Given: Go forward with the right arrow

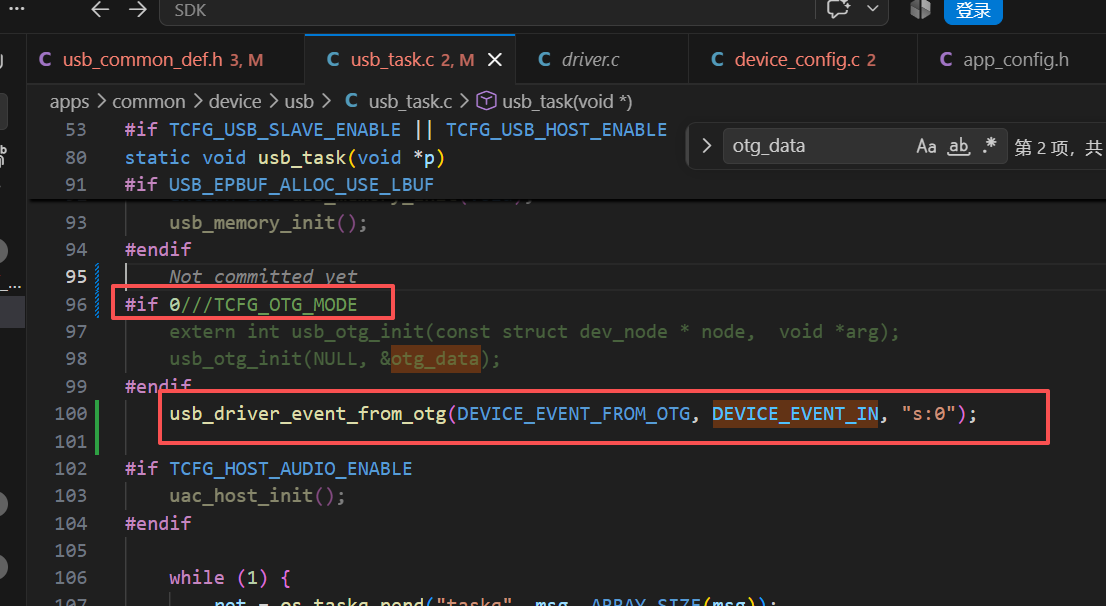Looking at the screenshot, I should point(138,10).
